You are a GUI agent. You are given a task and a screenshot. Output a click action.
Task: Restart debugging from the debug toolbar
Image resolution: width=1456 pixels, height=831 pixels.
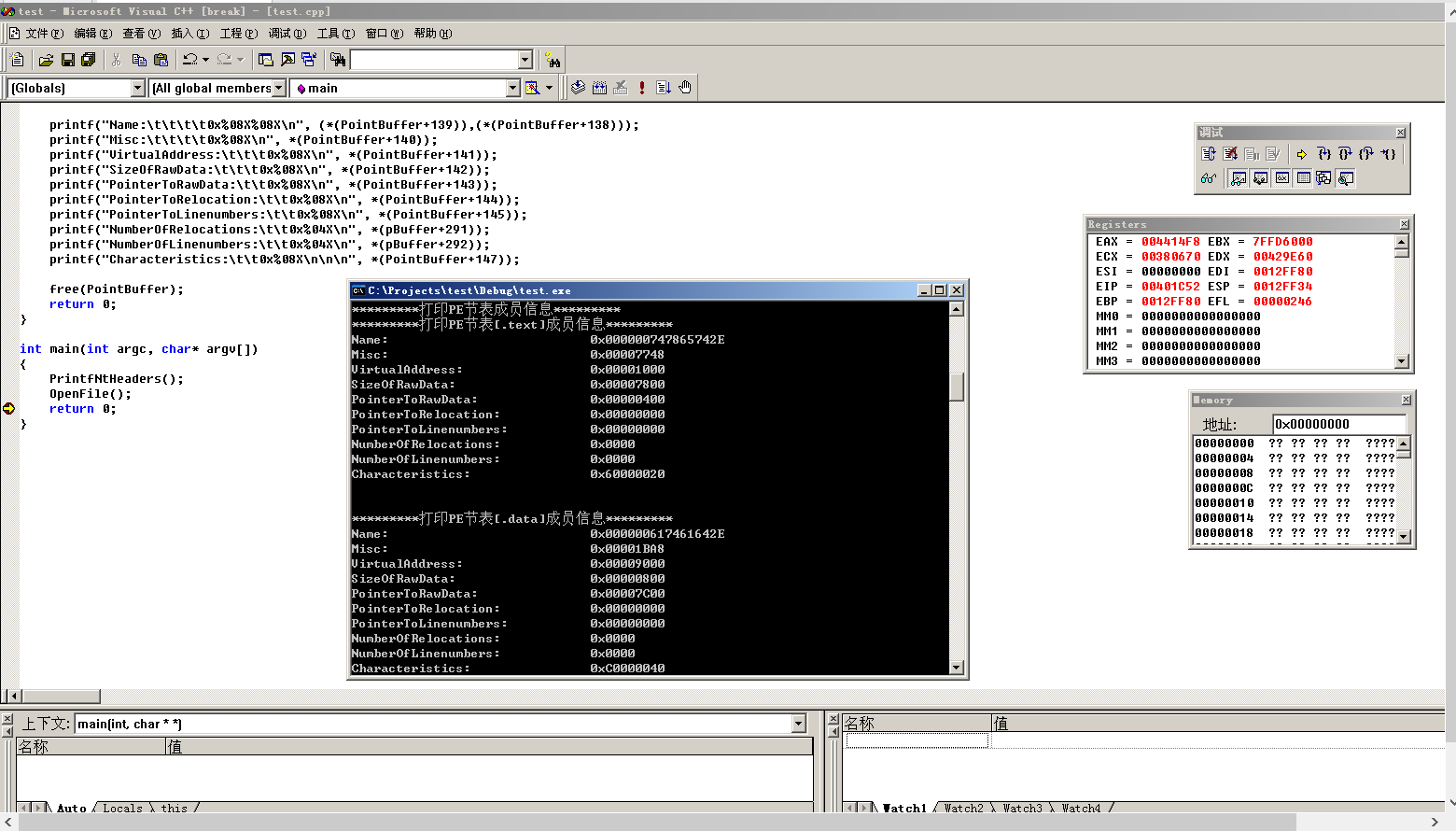coord(1209,154)
